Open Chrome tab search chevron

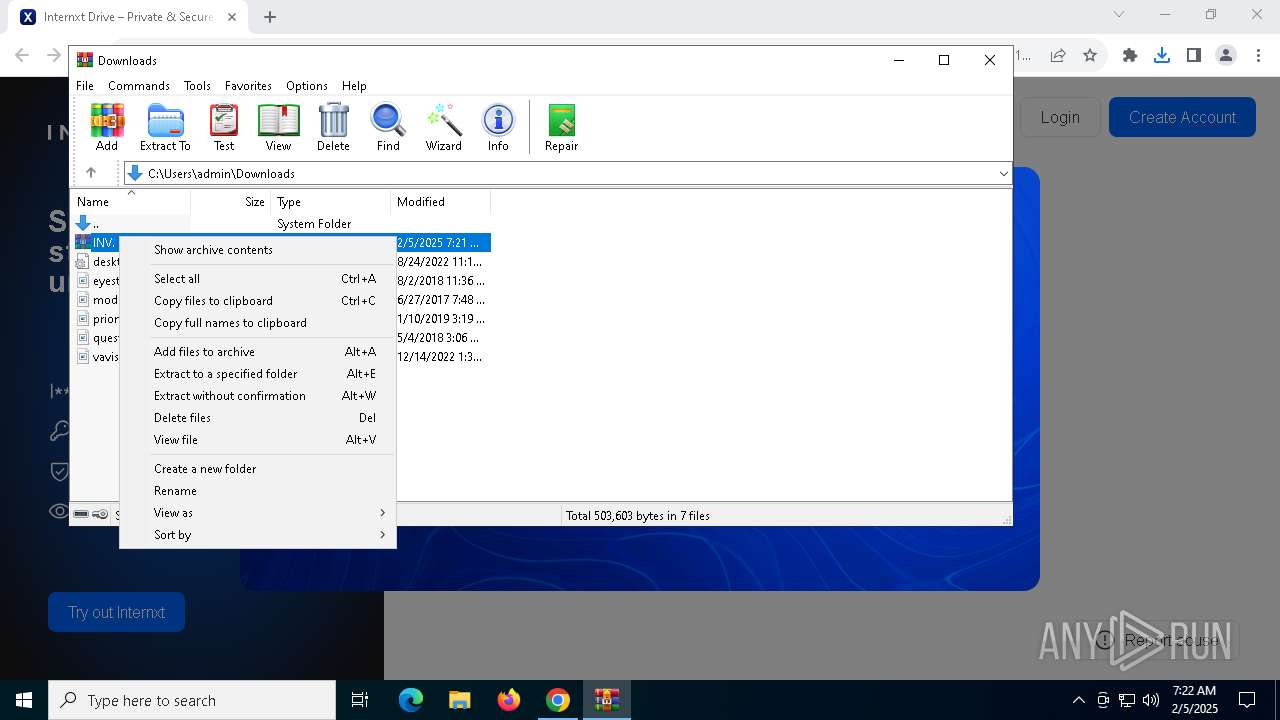pyautogui.click(x=1119, y=14)
